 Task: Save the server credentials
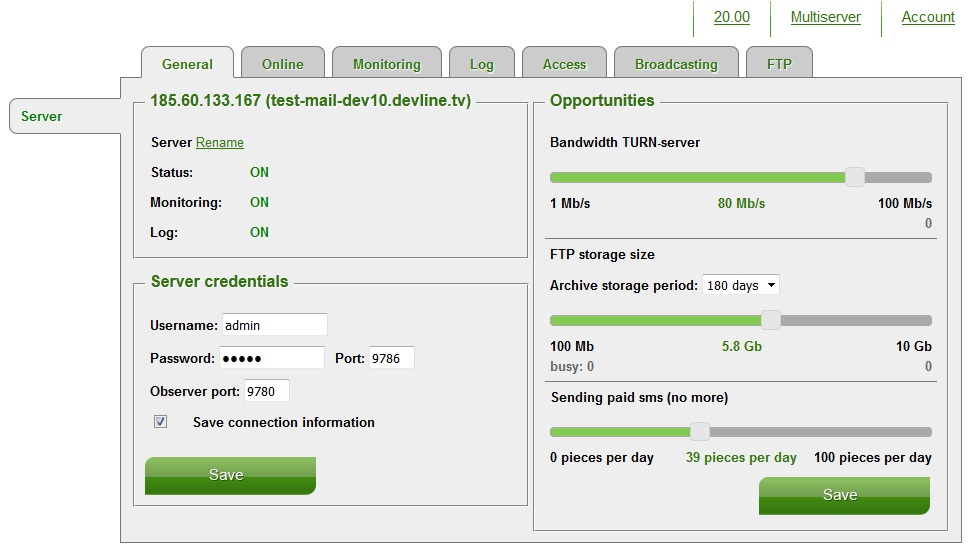(230, 476)
